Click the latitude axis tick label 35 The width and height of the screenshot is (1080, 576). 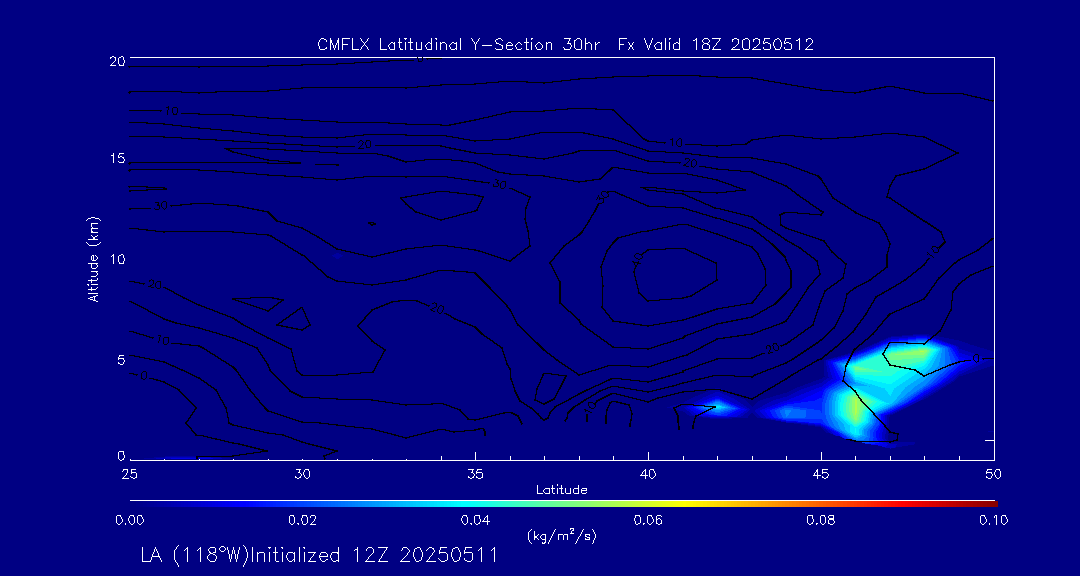coord(475,474)
